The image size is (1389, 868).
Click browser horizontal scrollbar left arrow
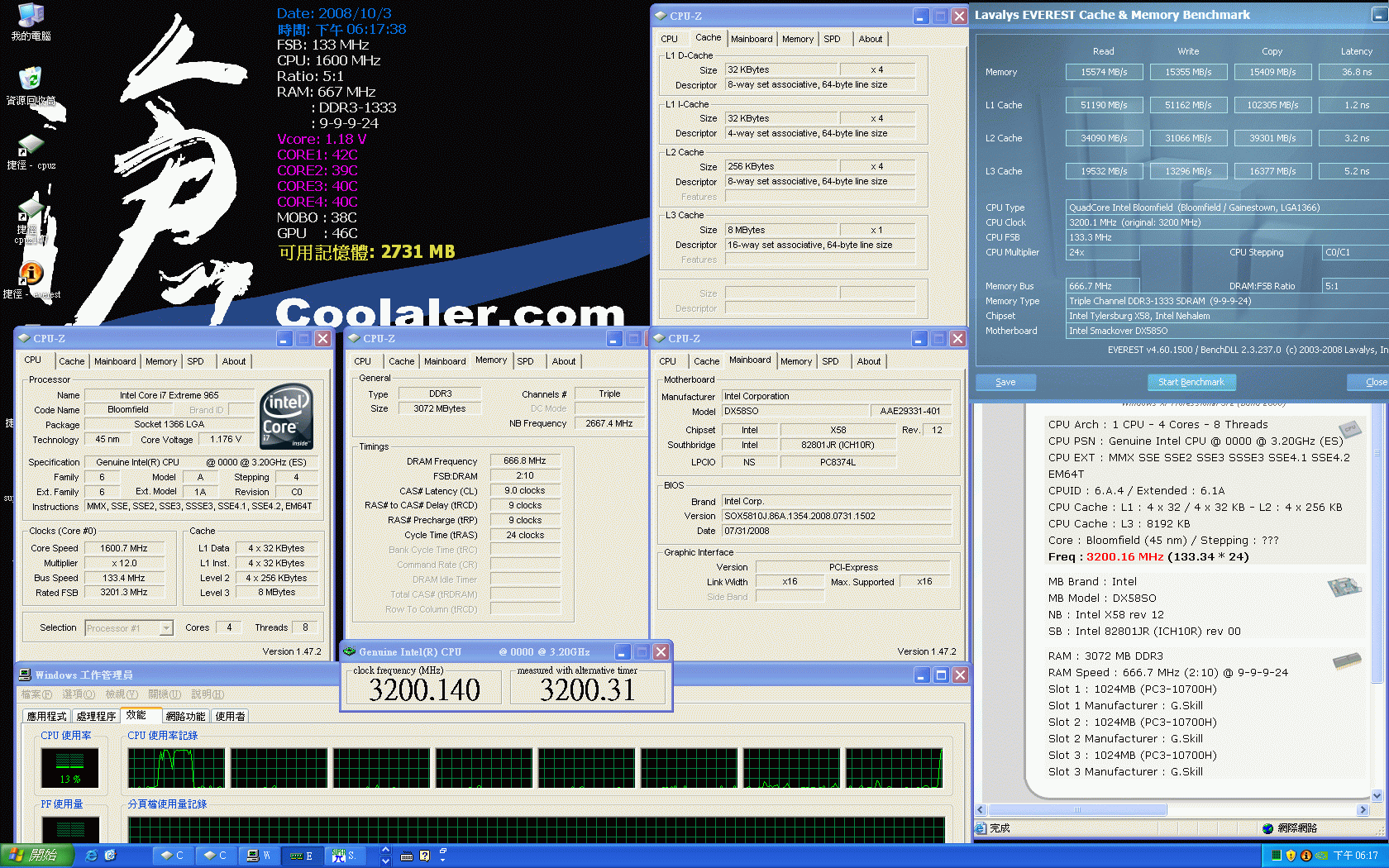(981, 810)
